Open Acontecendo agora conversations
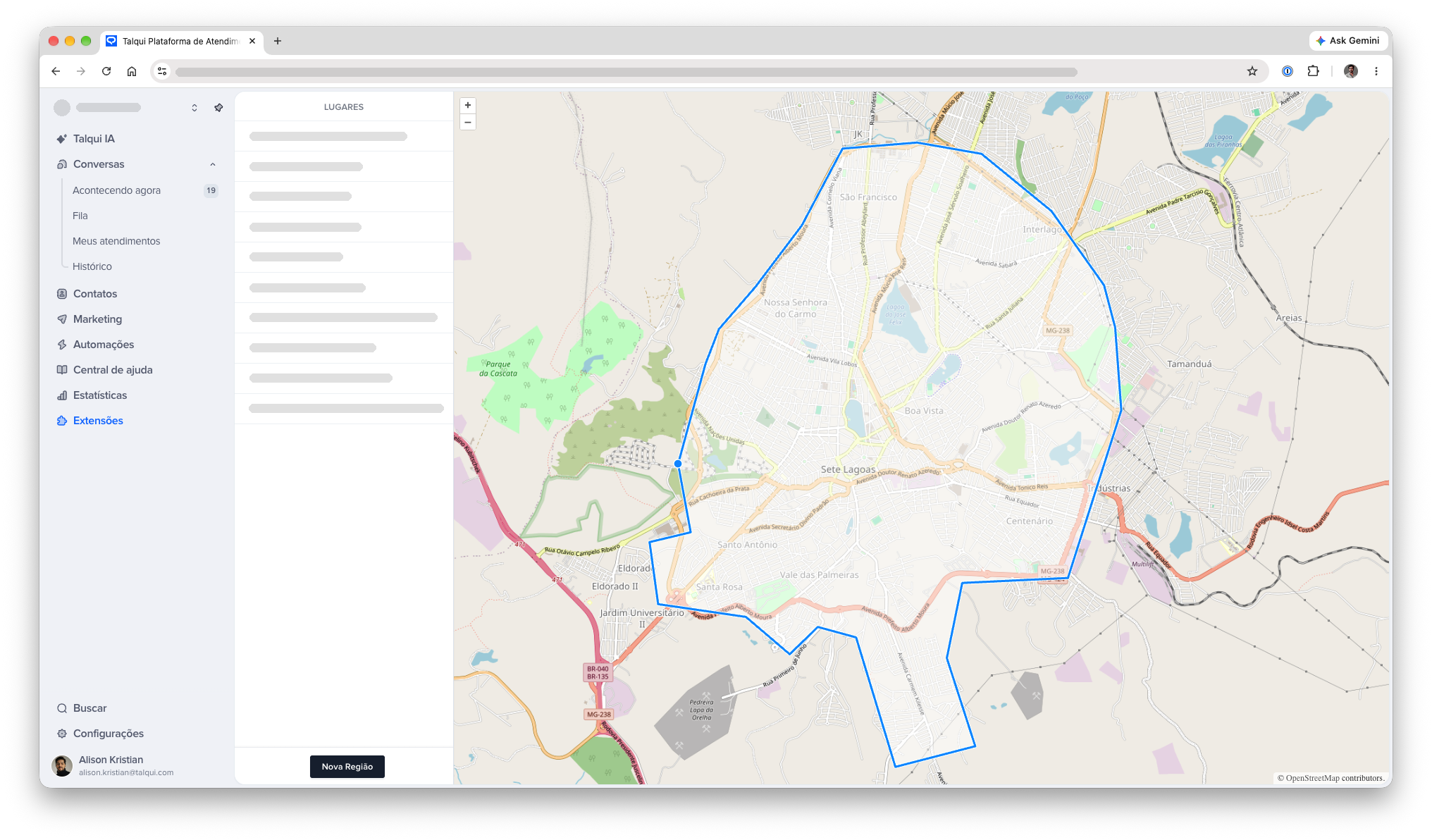This screenshot has height=840, width=1432. point(116,190)
